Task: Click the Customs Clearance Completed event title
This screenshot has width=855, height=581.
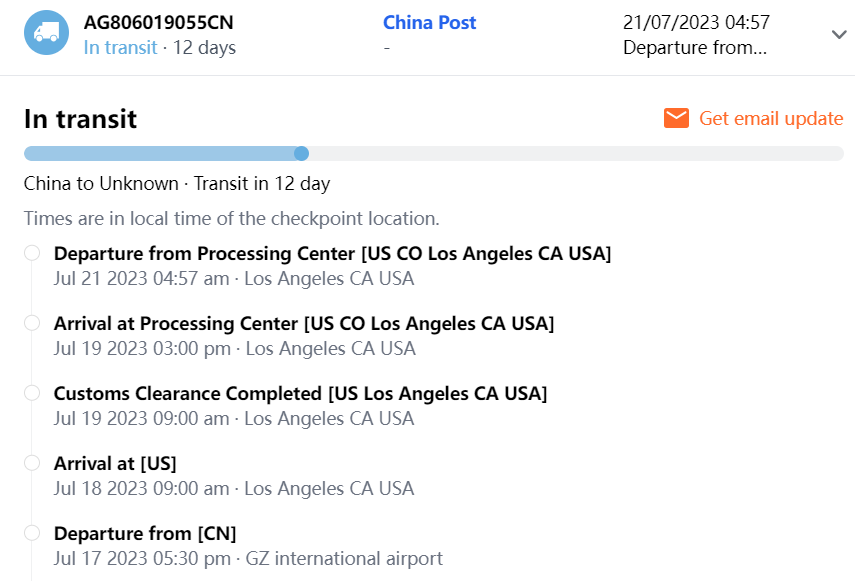Action: coord(300,394)
